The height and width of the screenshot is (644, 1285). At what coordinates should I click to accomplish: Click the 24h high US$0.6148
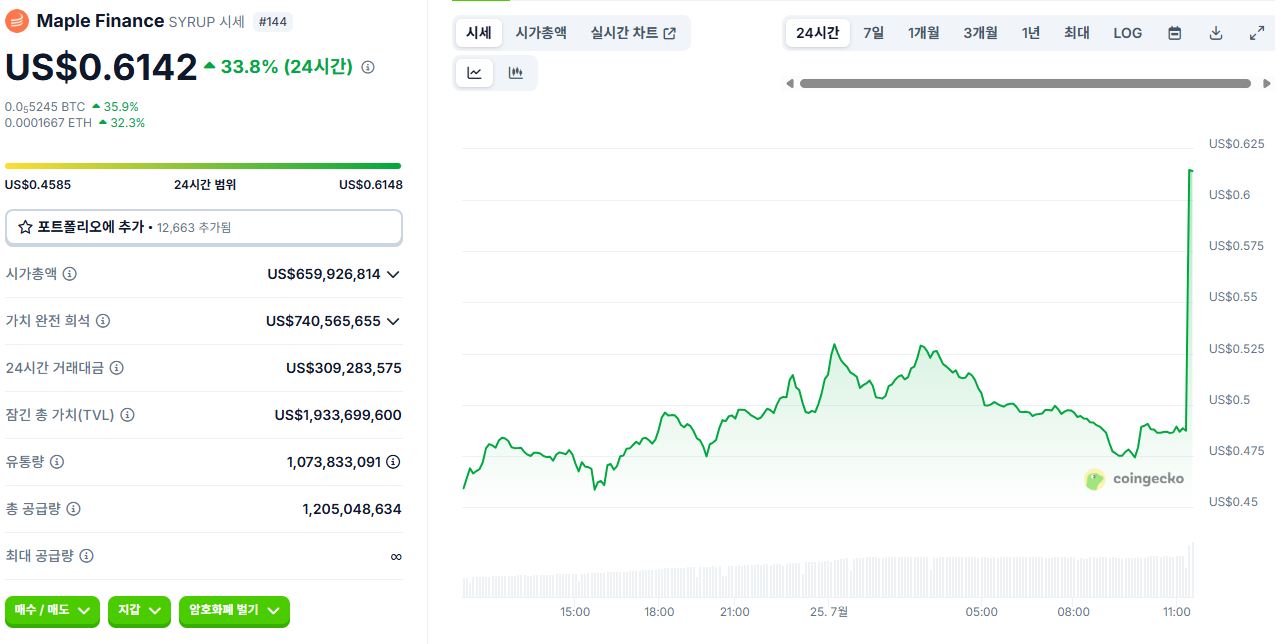point(371,185)
